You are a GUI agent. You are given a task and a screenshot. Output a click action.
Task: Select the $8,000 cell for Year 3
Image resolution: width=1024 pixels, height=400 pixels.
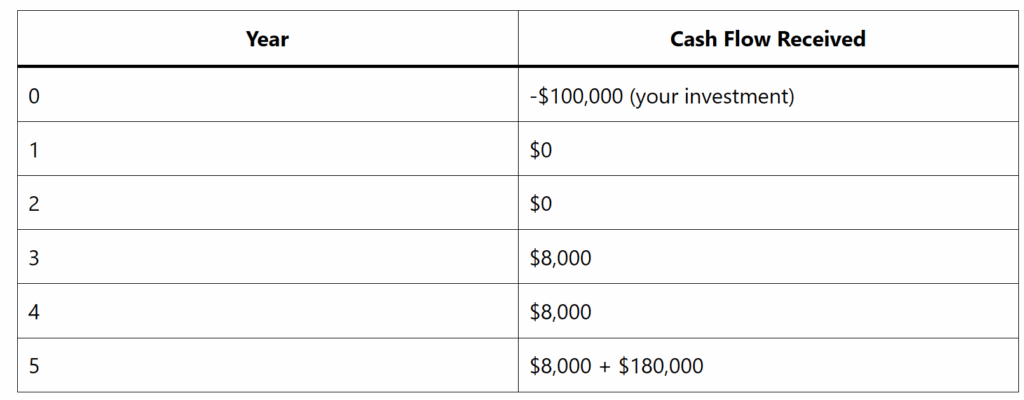767,258
